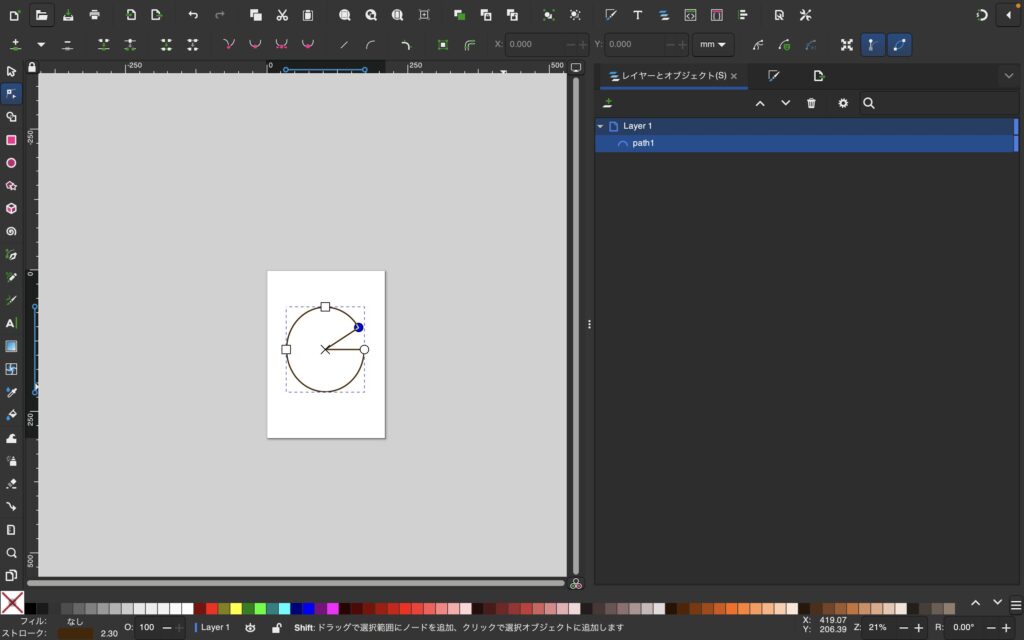The width and height of the screenshot is (1024, 640).
Task: Make selected nodes symmetric
Action: [x=281, y=44]
